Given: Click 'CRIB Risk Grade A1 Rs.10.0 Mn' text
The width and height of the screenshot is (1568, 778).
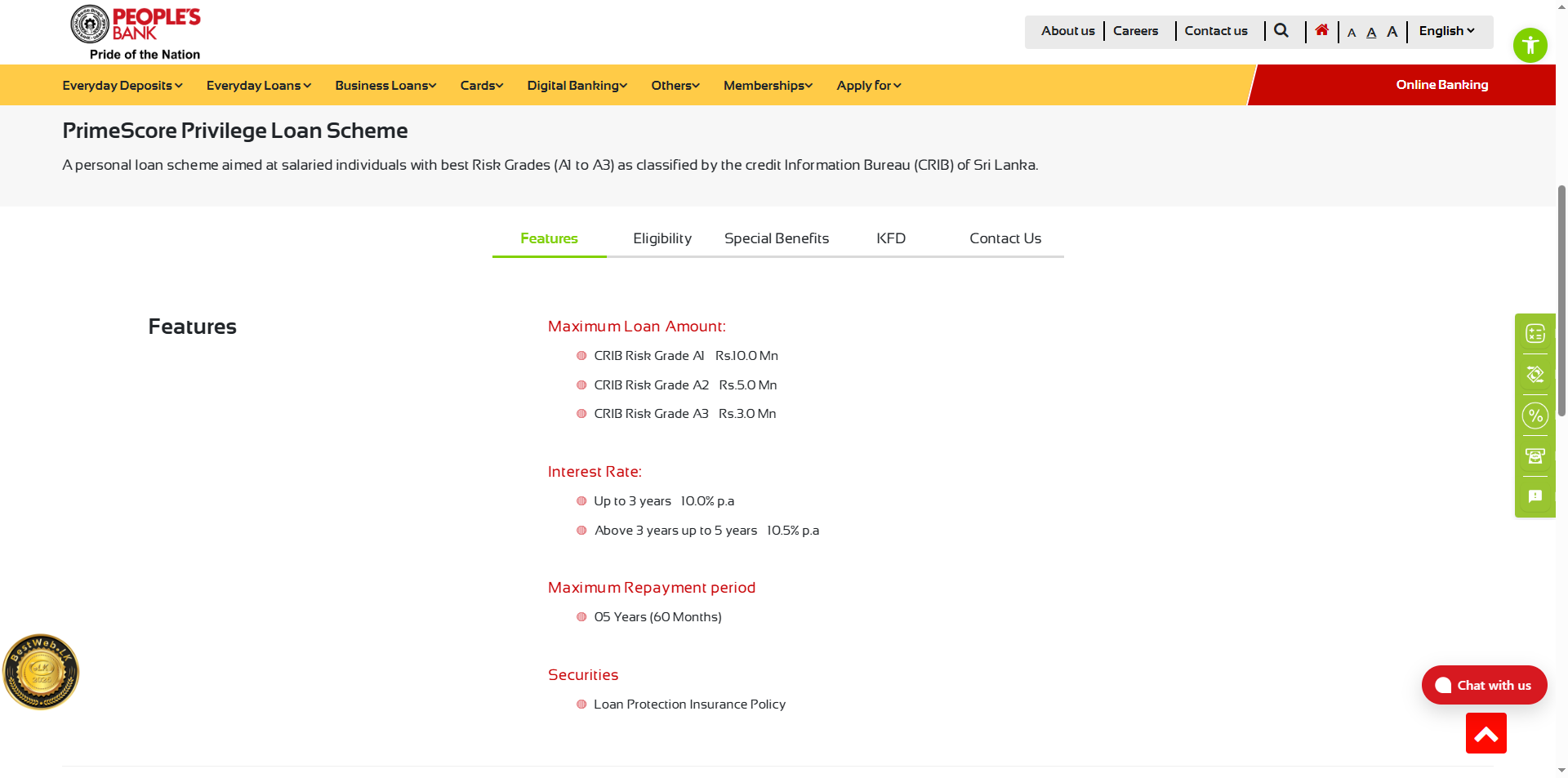Looking at the screenshot, I should click(x=686, y=356).
